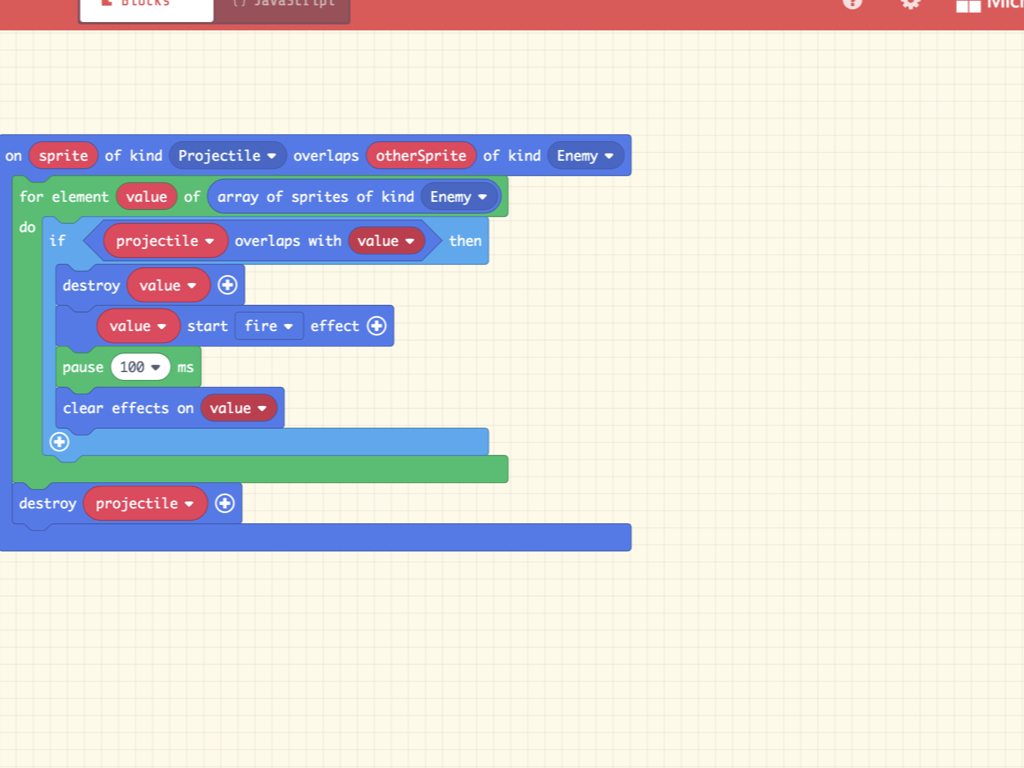This screenshot has width=1024, height=768.
Task: Expand start fire effect block plus icon
Action: tap(377, 326)
